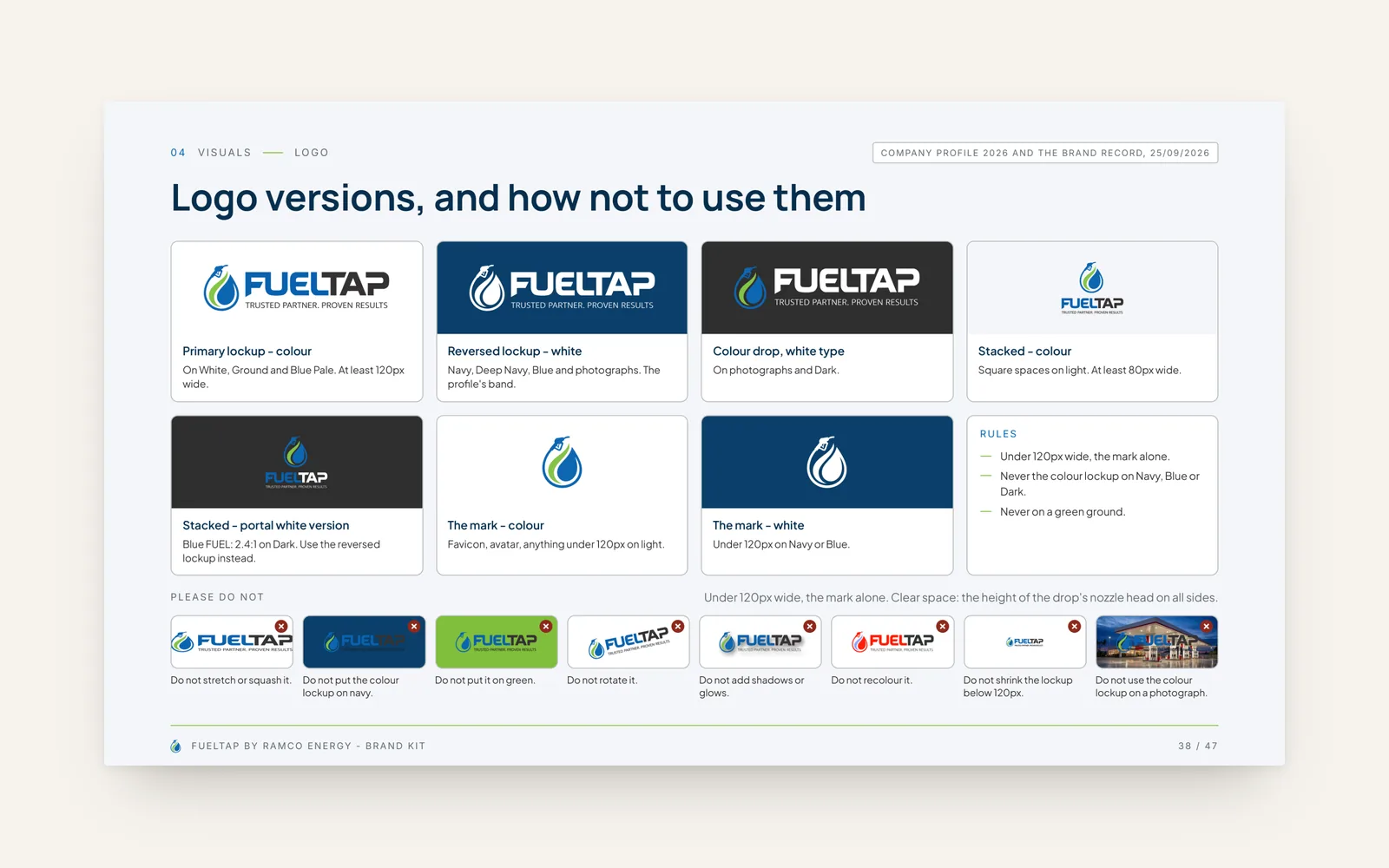Click red X on rotated logo example
This screenshot has height=868, width=1389.
(x=678, y=626)
